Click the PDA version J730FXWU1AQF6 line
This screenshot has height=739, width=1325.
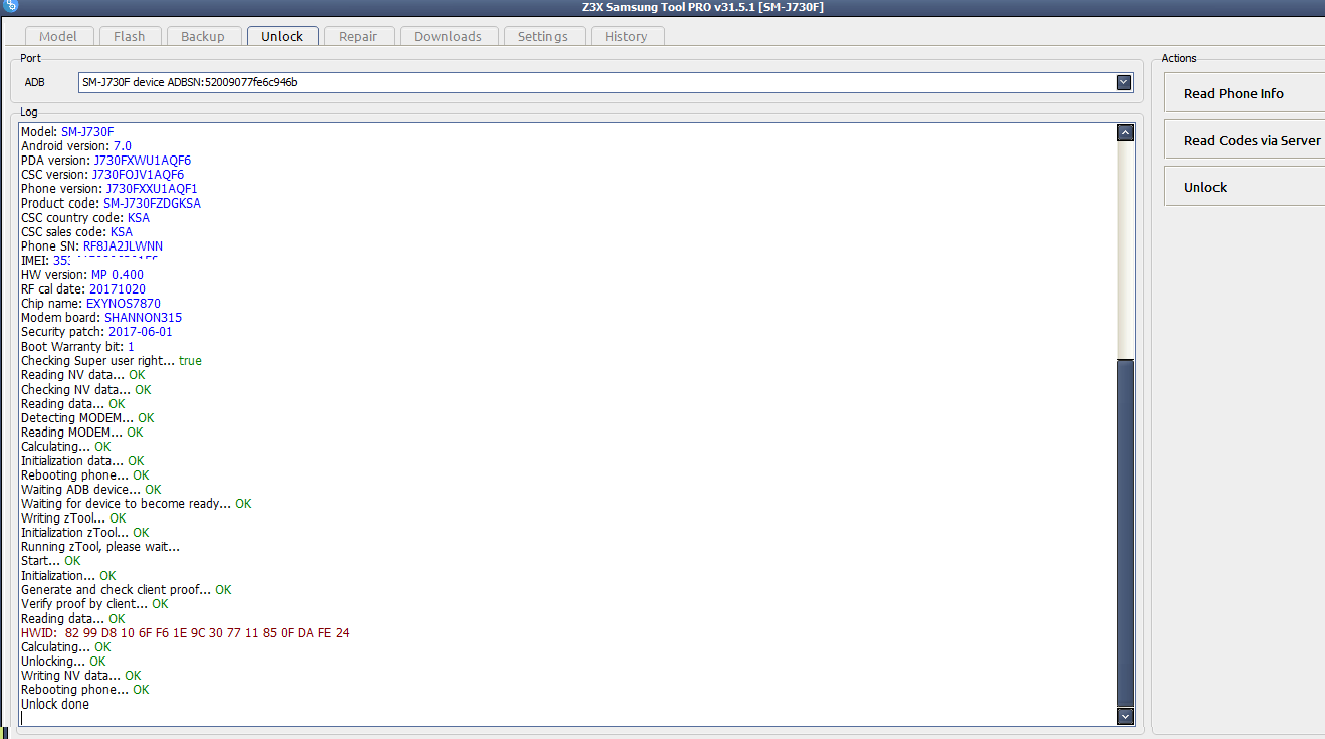pyautogui.click(x=106, y=160)
